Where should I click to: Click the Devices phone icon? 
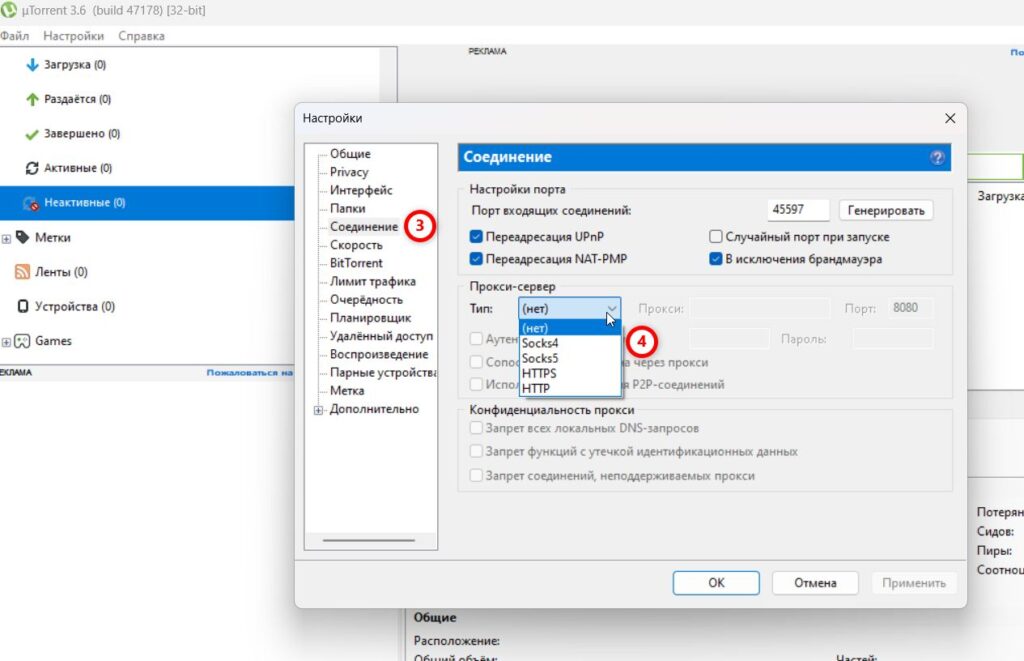point(23,306)
